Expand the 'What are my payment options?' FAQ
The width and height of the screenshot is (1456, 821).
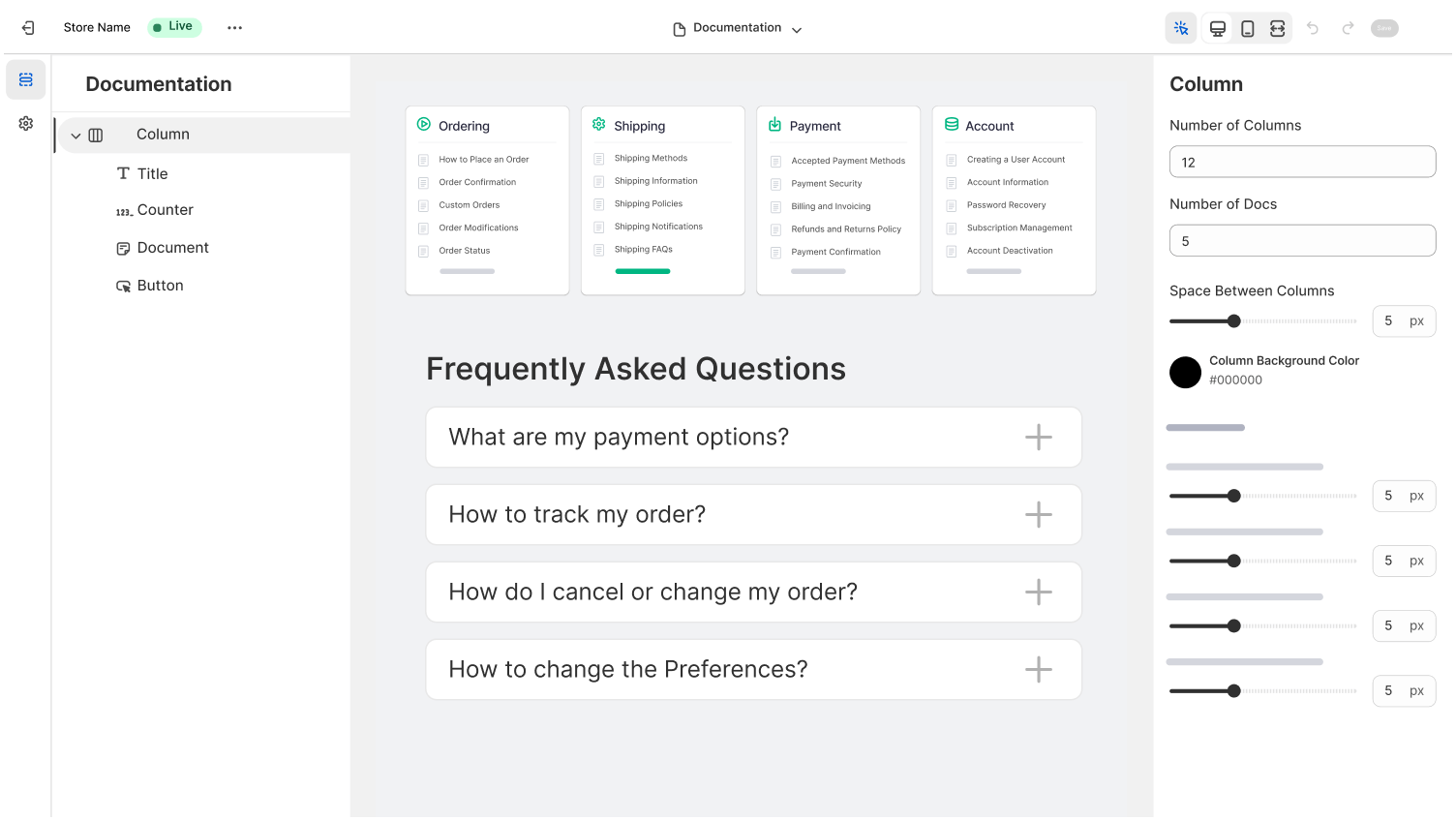pos(1038,437)
